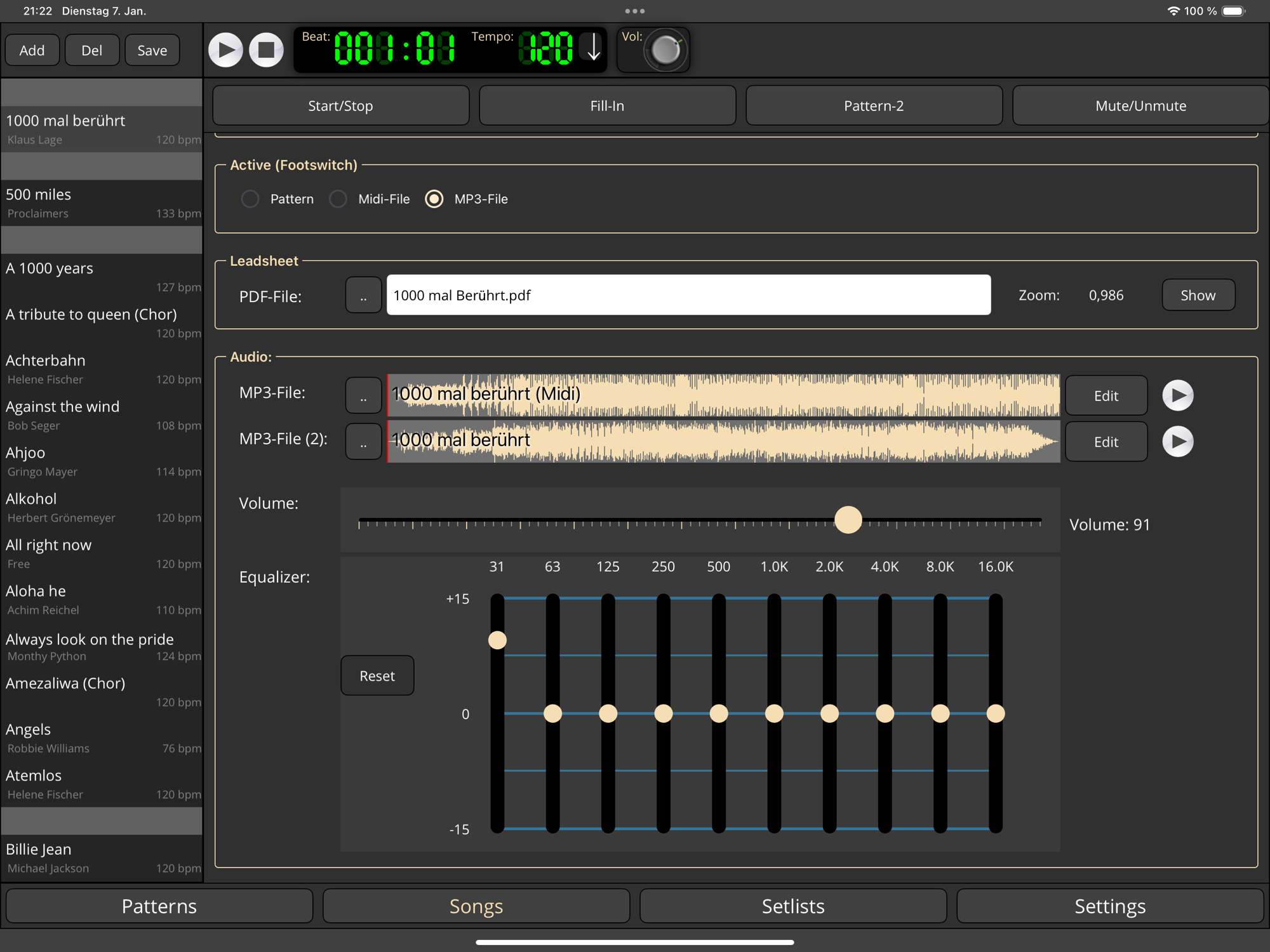Browse for PDF-File with '..' button
The height and width of the screenshot is (952, 1270).
(x=363, y=296)
